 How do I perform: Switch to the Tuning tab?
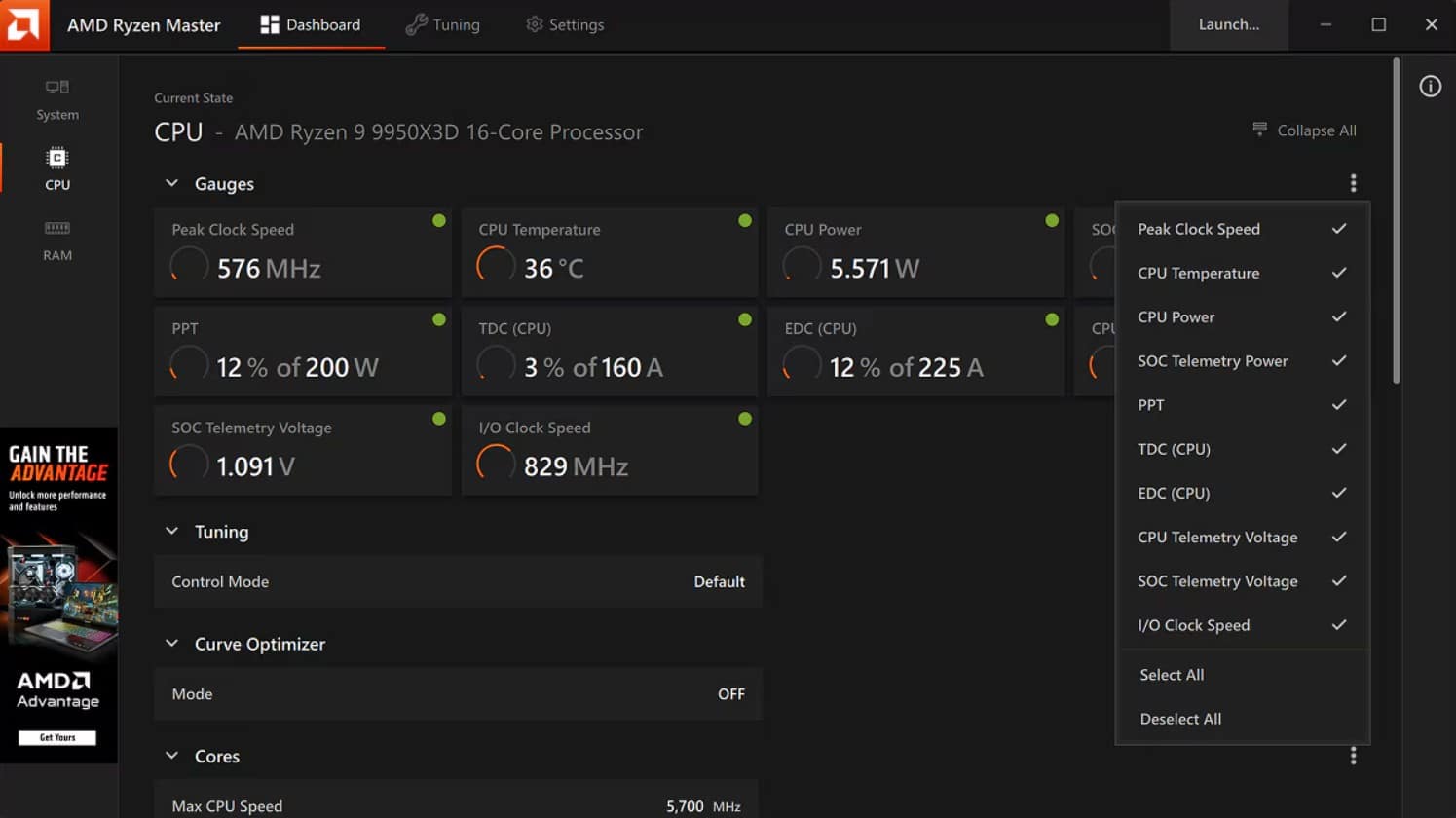click(x=443, y=24)
